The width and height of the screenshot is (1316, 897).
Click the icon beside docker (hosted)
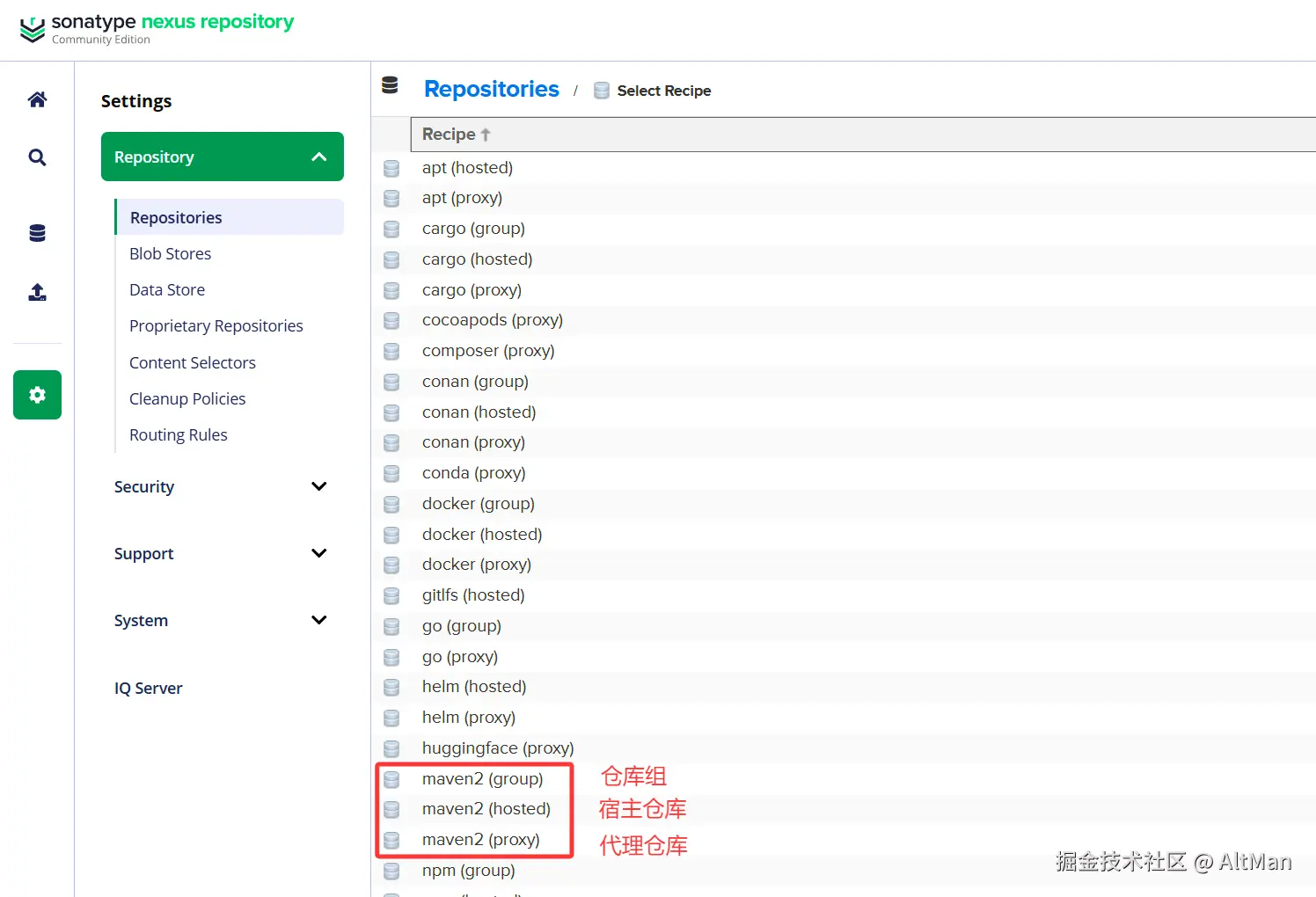click(391, 535)
